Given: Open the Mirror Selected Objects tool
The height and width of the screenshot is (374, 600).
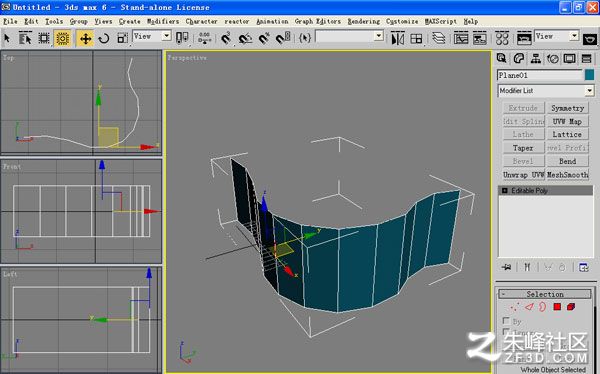Looking at the screenshot, I should [x=398, y=38].
